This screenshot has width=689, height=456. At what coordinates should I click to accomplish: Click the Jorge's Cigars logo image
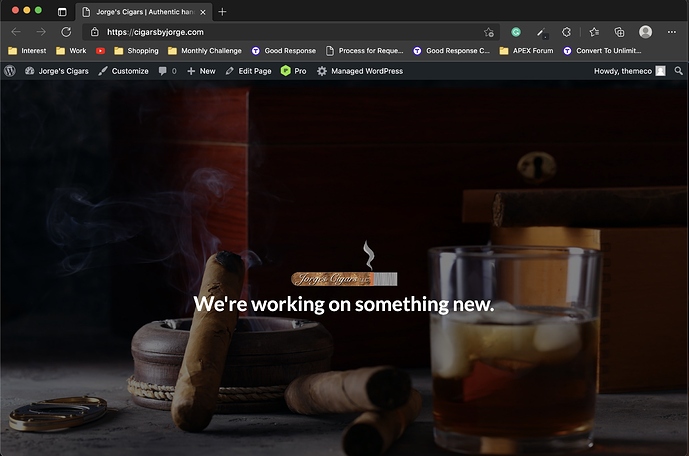point(343,278)
